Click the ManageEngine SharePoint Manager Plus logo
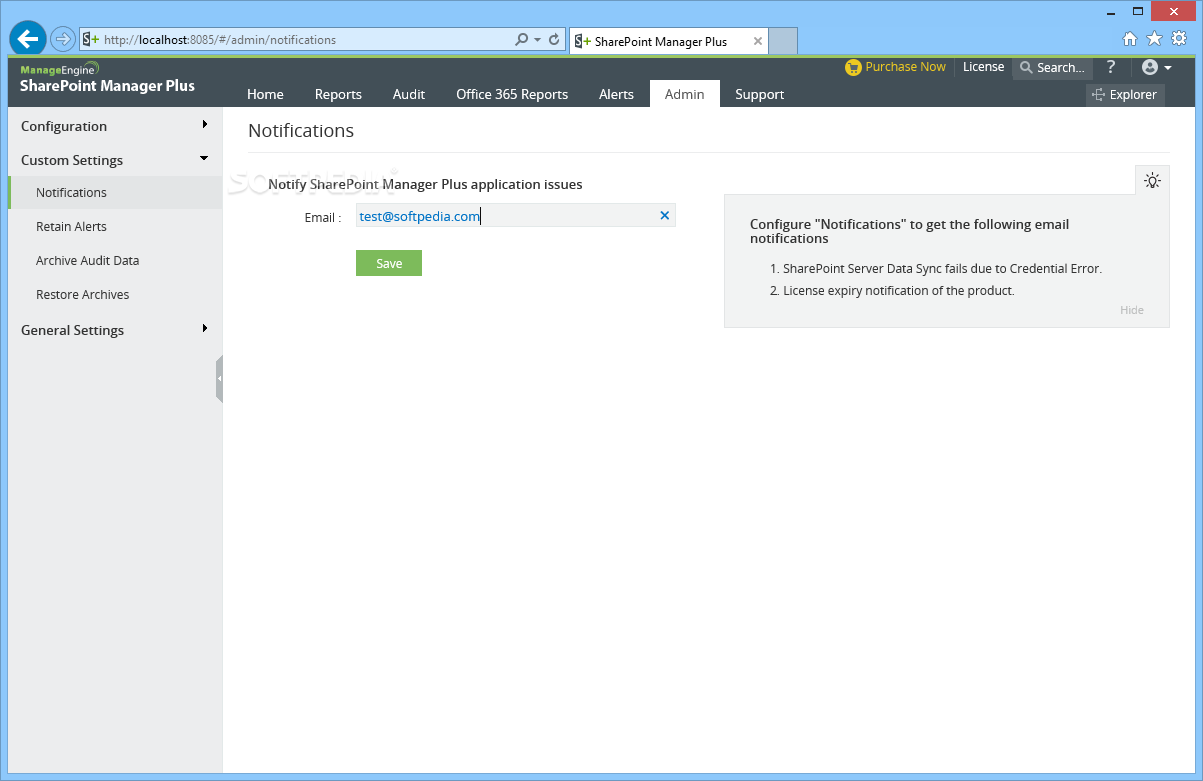The image size is (1203, 781). coord(107,79)
